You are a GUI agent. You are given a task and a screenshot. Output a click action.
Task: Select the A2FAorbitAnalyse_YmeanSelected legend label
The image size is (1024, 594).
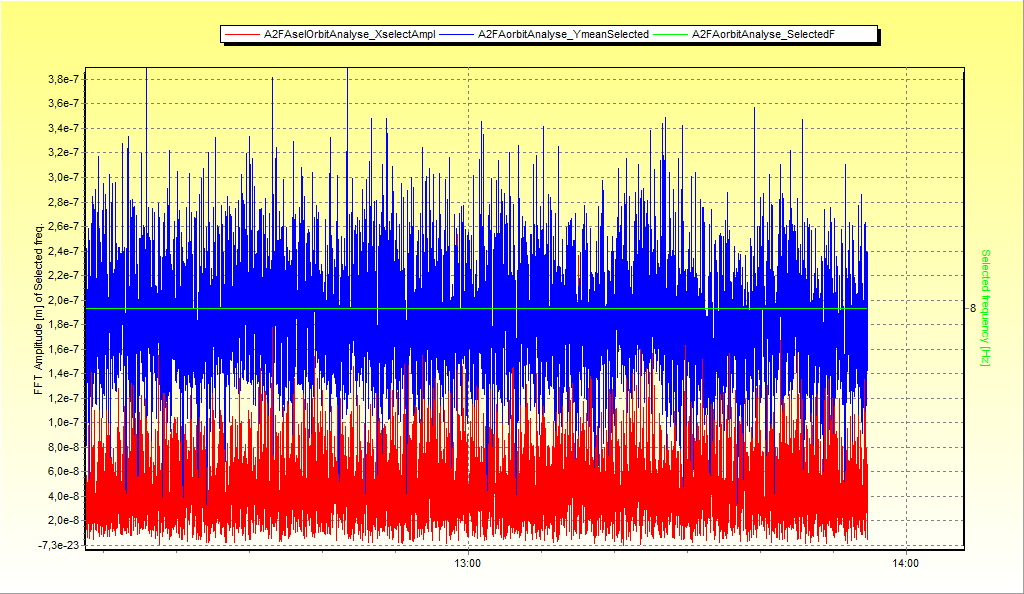pyautogui.click(x=563, y=35)
